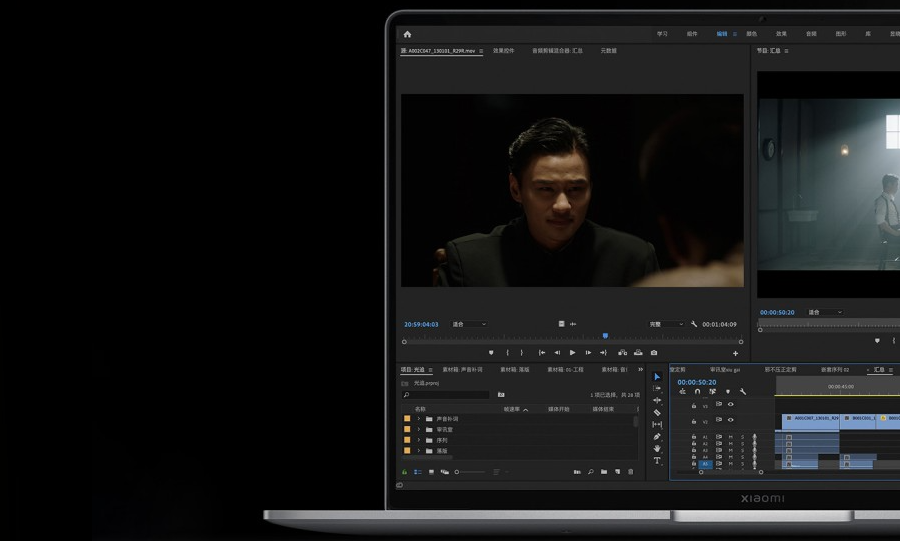This screenshot has width=900, height=541.
Task: Select the Pen tool
Action: (657, 437)
